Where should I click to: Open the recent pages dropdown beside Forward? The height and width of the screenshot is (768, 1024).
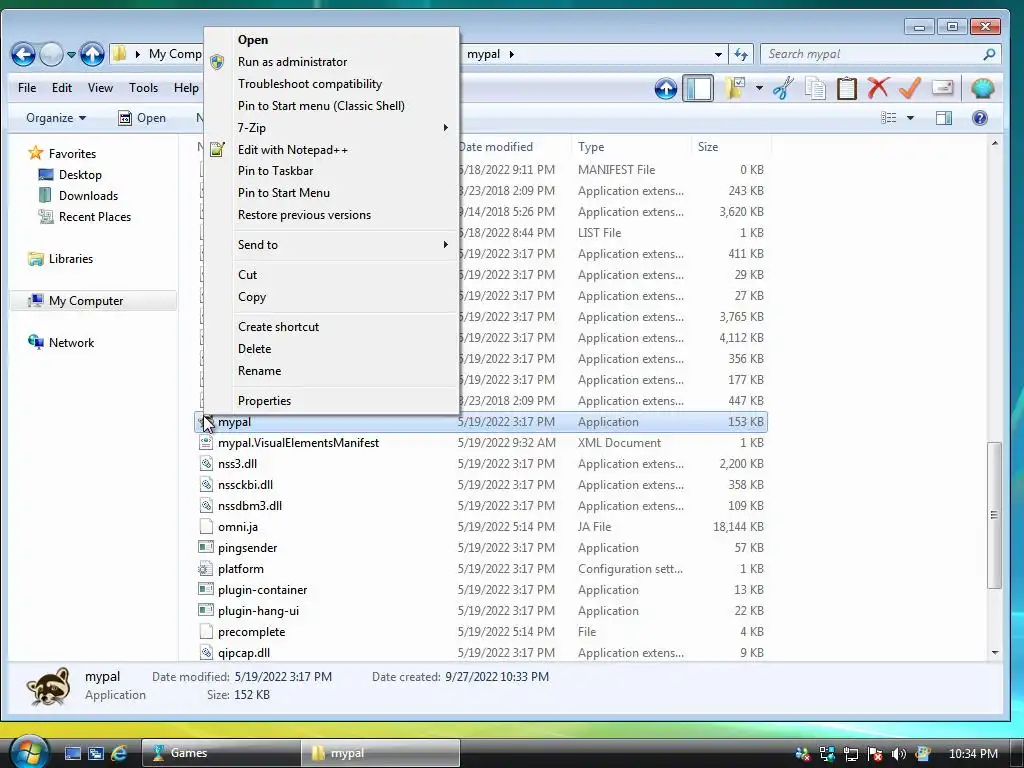point(71,55)
